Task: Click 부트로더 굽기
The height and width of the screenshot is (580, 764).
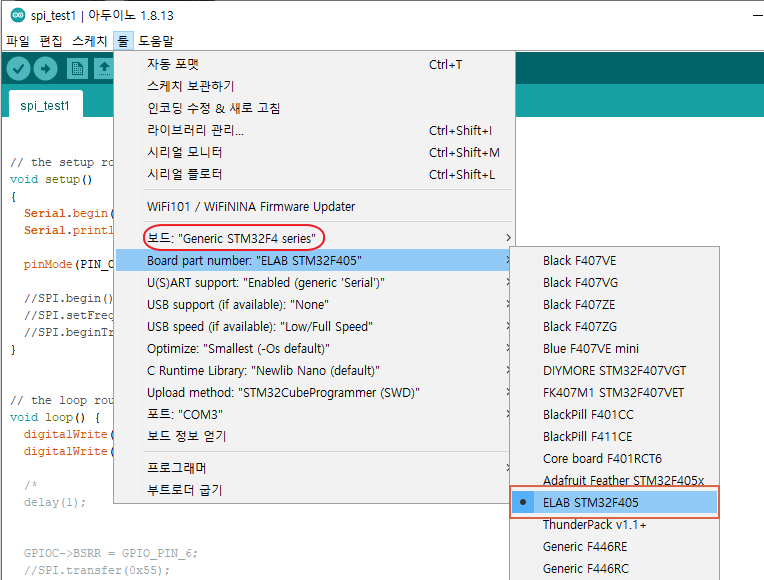Action: (315, 490)
